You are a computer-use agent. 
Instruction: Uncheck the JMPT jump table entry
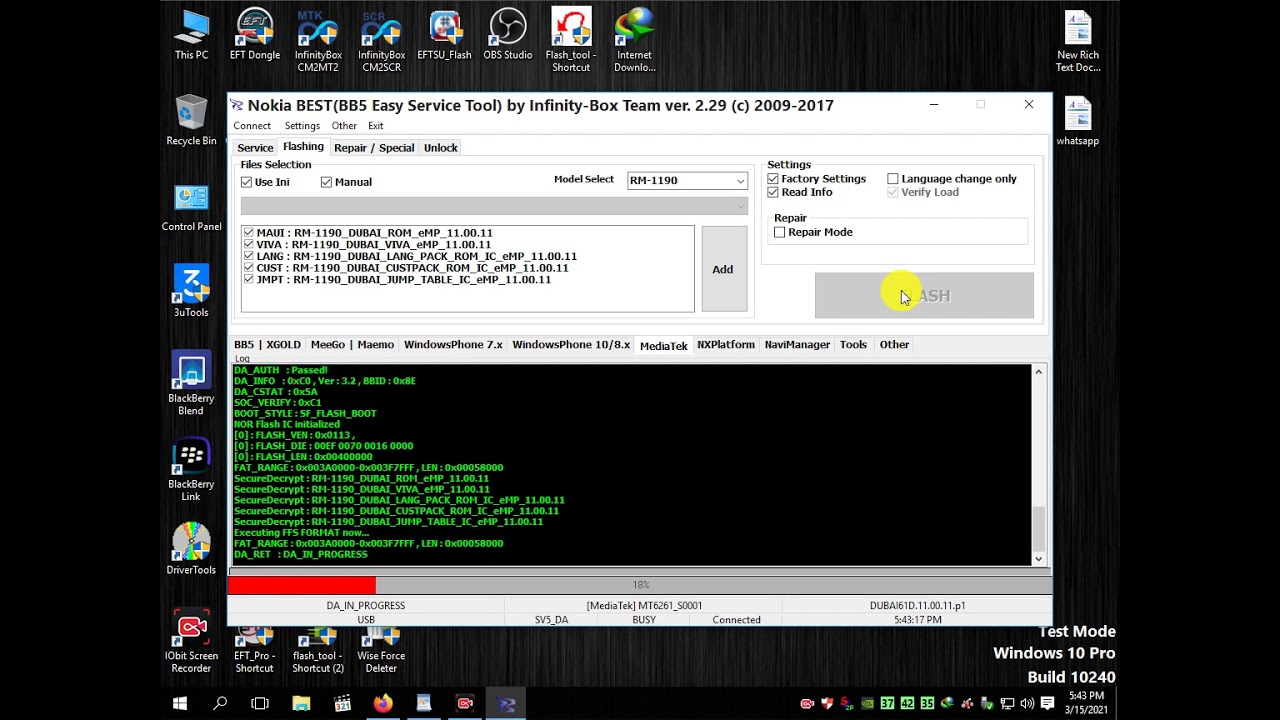(248, 280)
